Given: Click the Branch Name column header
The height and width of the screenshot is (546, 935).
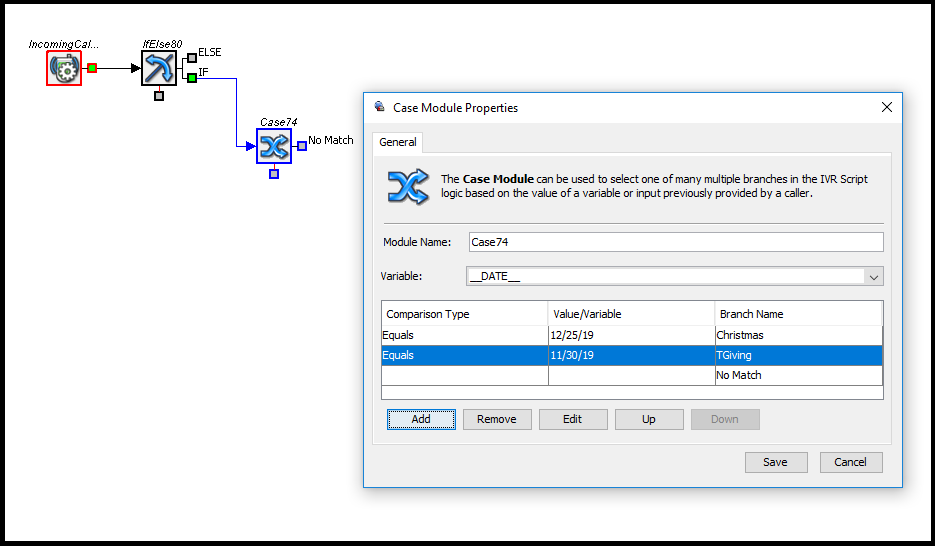Looking at the screenshot, I should [x=798, y=314].
